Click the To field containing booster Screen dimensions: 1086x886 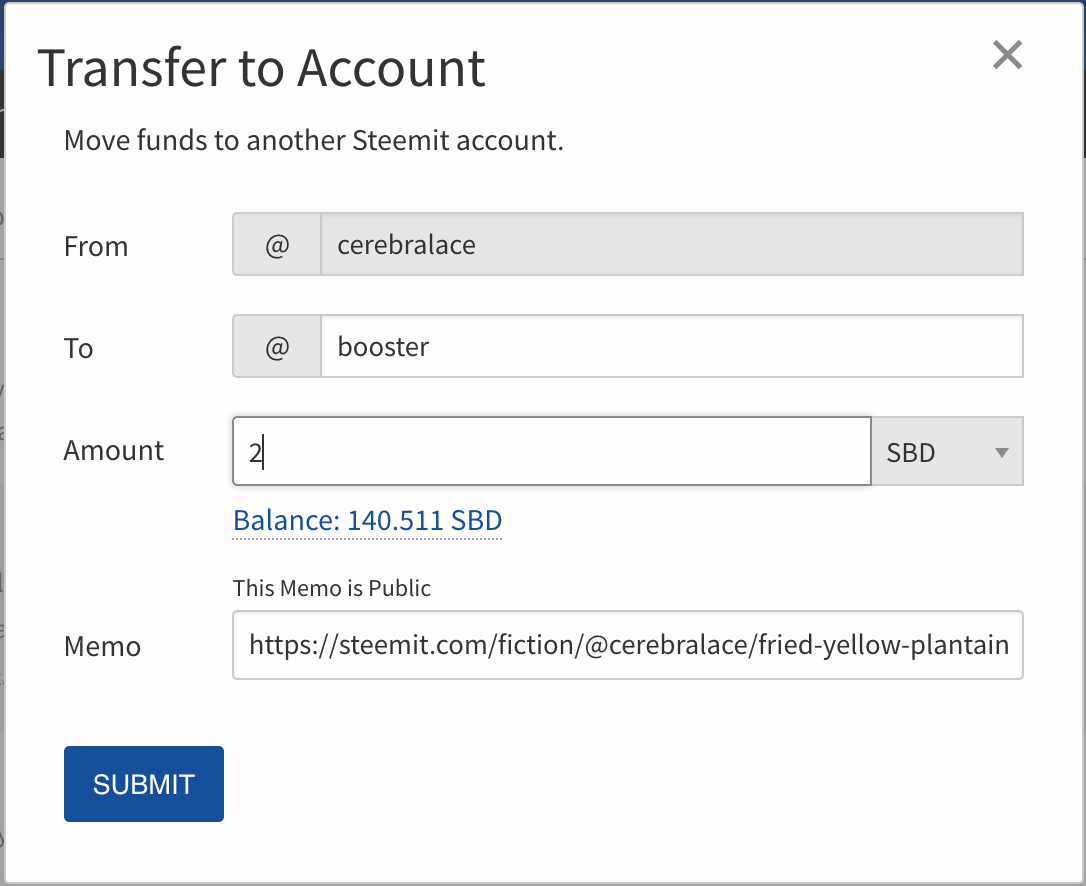click(672, 346)
